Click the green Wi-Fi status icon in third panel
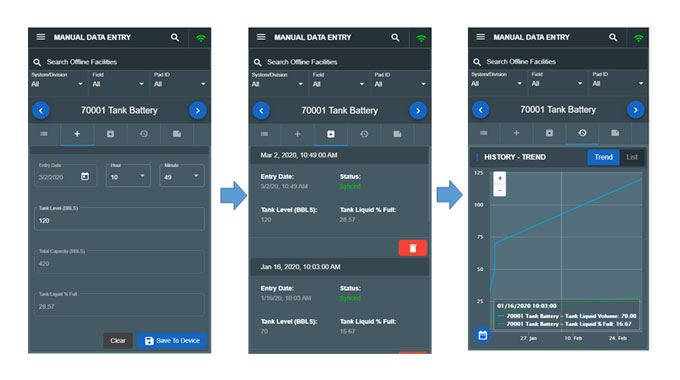The width and height of the screenshot is (680, 380). 638,38
